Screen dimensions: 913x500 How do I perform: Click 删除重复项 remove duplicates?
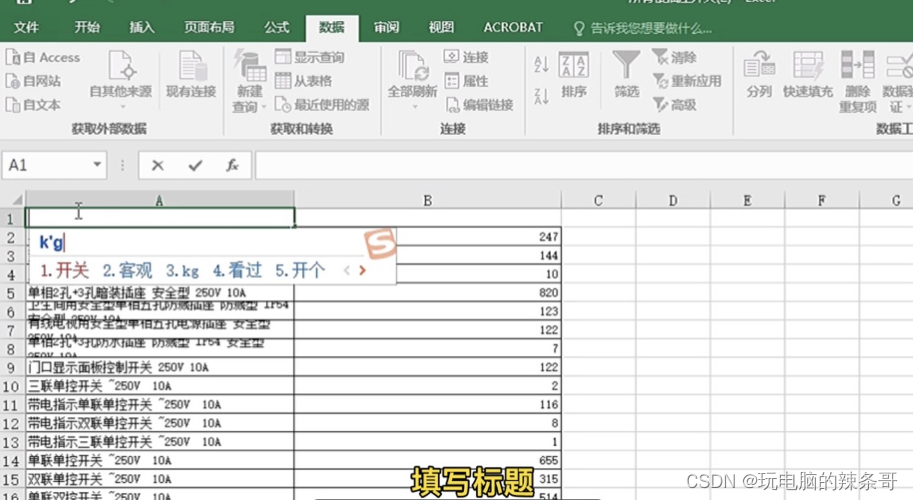click(x=858, y=81)
